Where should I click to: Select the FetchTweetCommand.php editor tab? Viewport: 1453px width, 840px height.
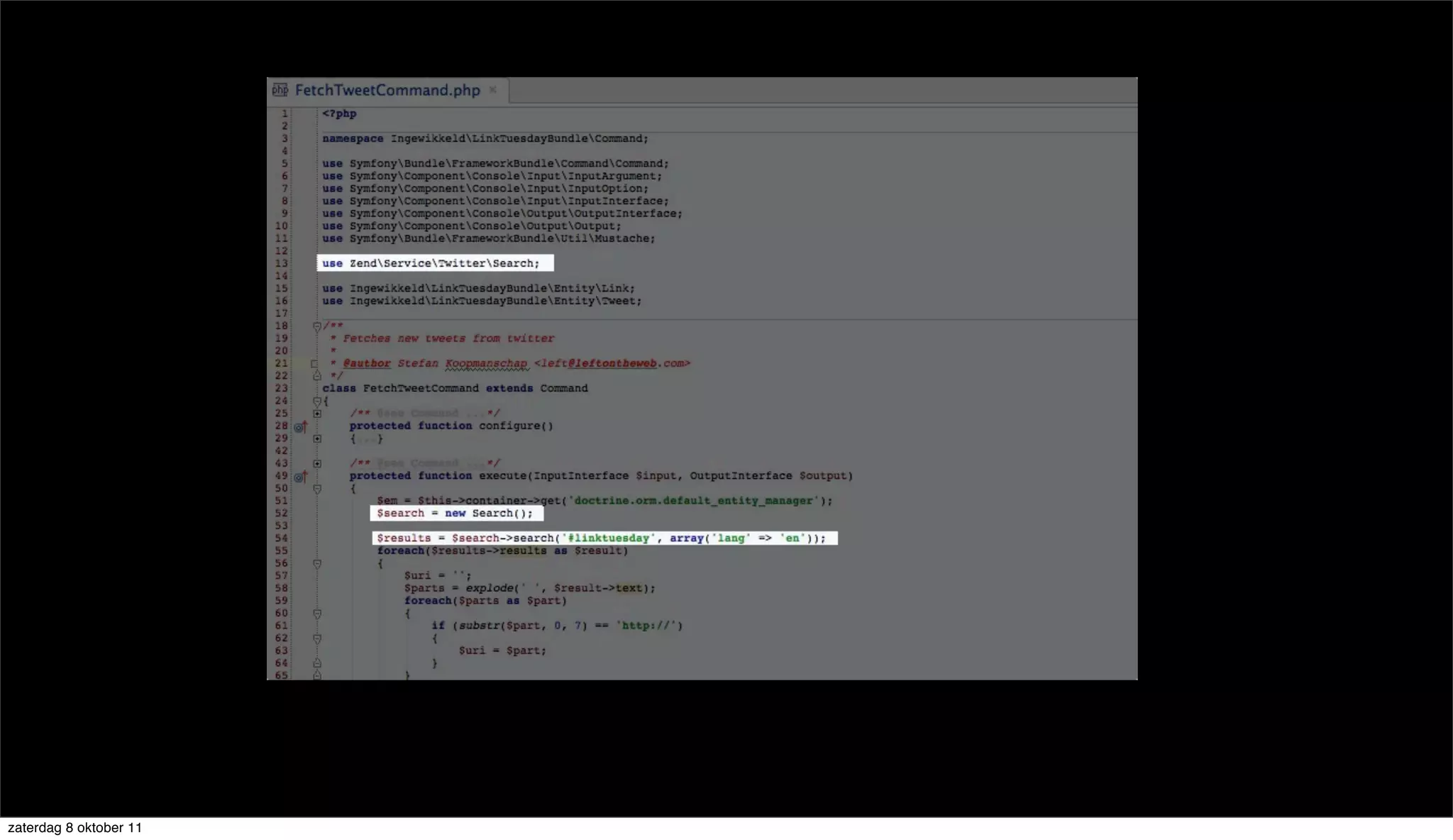(x=387, y=90)
